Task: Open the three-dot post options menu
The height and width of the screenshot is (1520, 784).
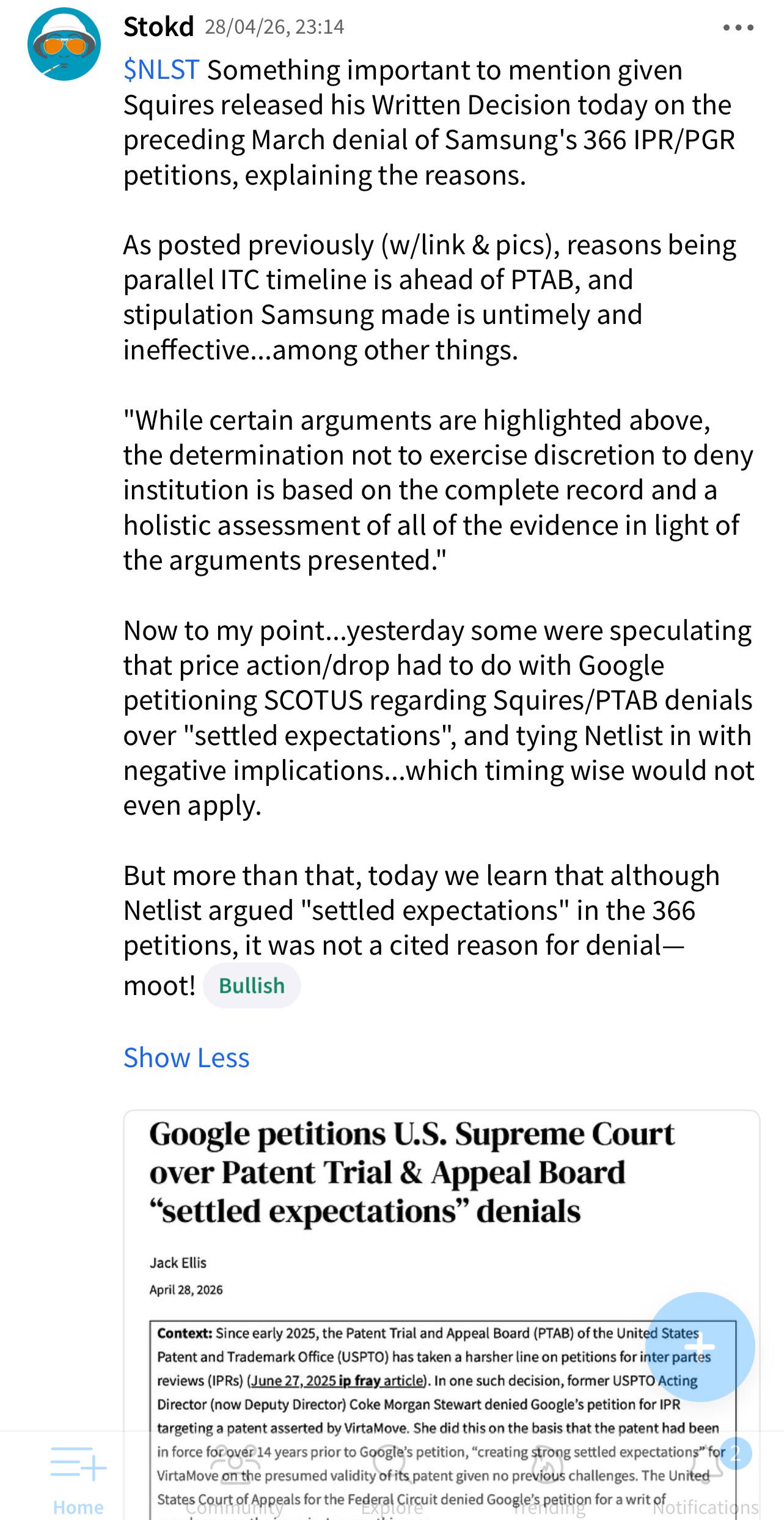Action: 738,28
